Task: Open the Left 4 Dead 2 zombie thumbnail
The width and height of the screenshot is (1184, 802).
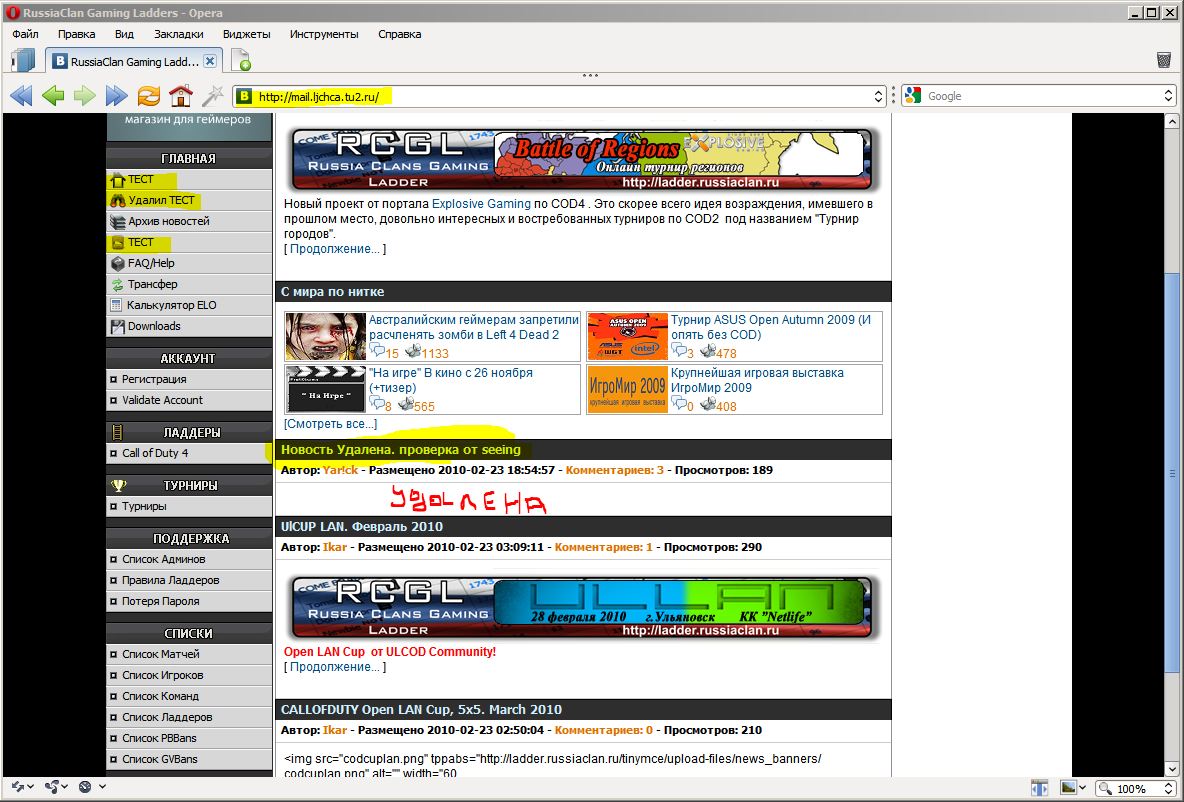Action: [325, 336]
